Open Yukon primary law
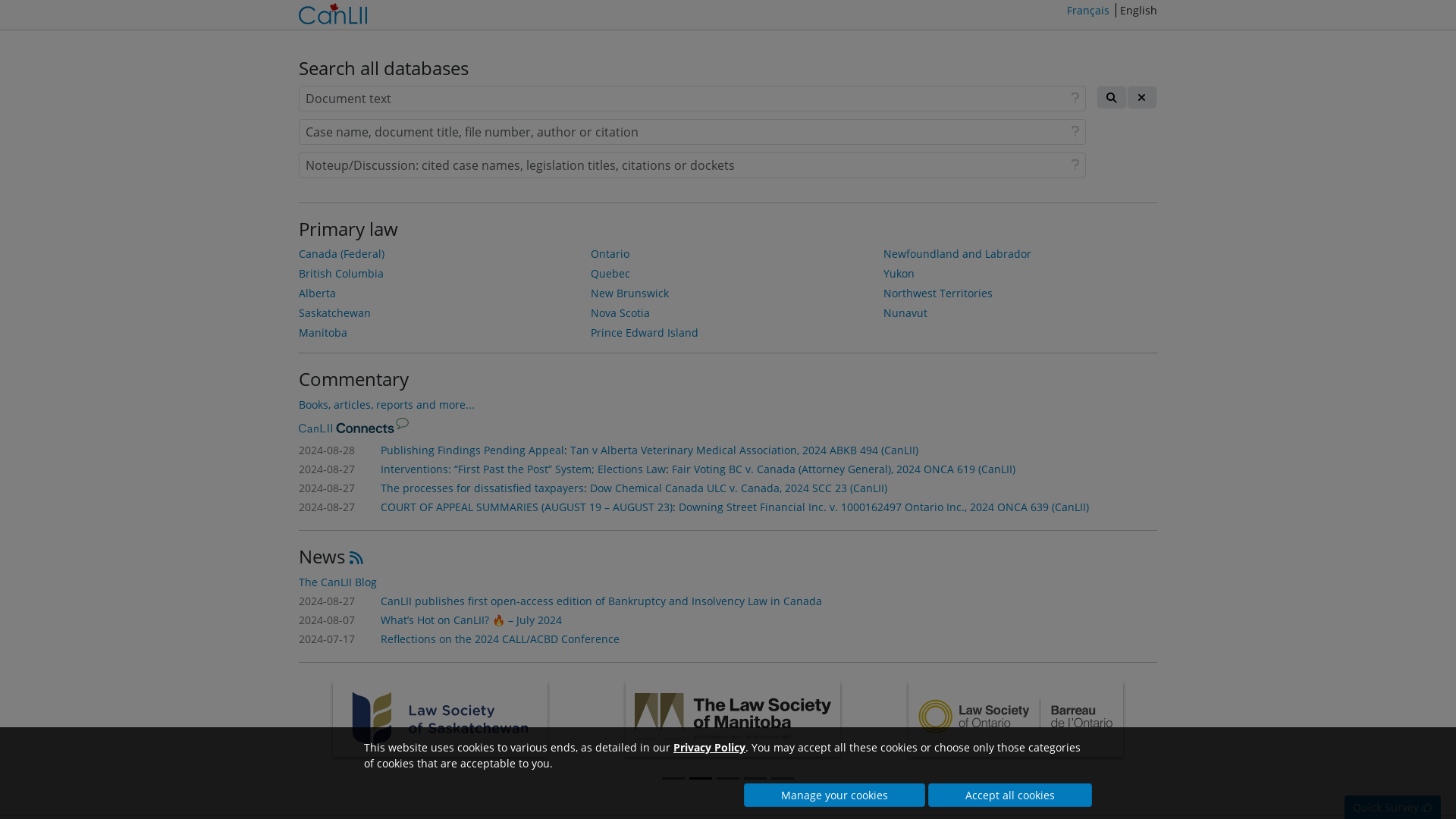This screenshot has width=1456, height=819. [899, 274]
